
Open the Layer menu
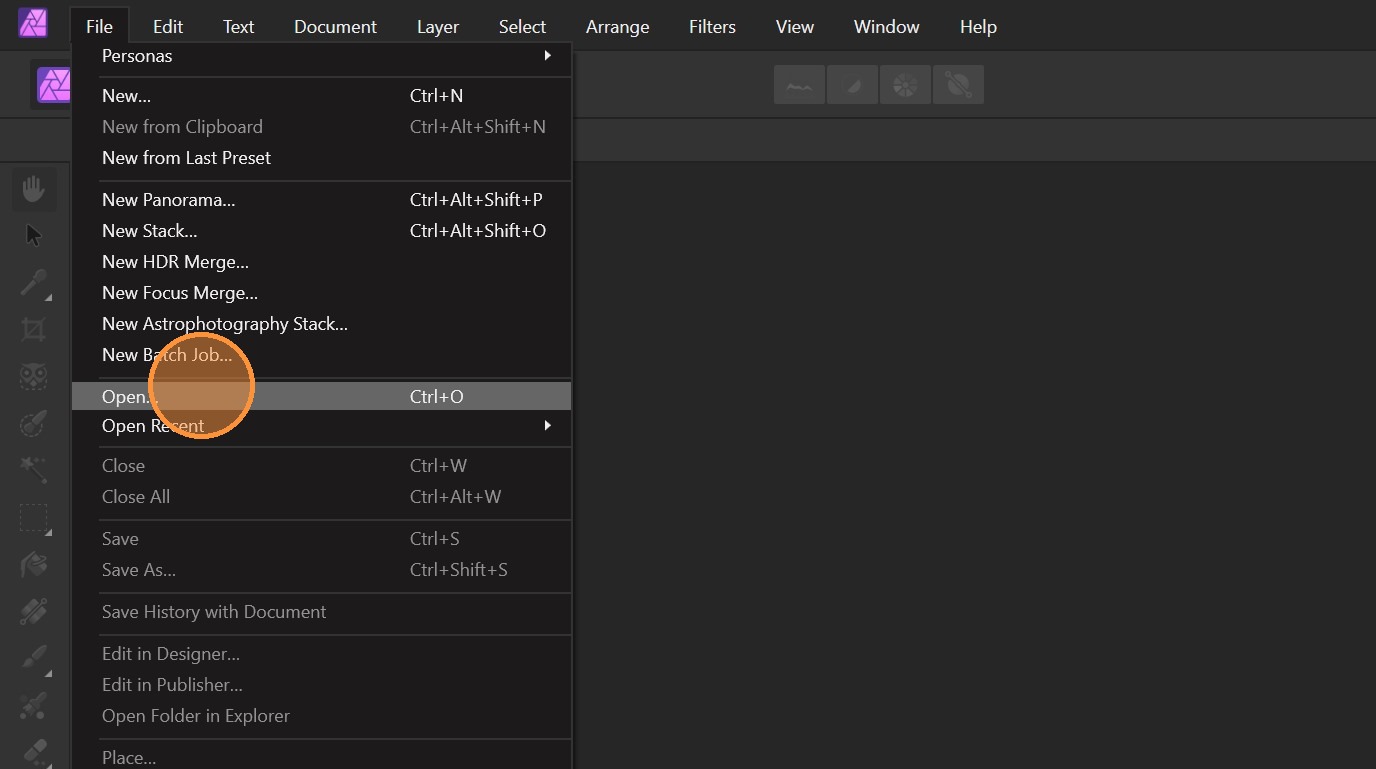click(x=438, y=27)
